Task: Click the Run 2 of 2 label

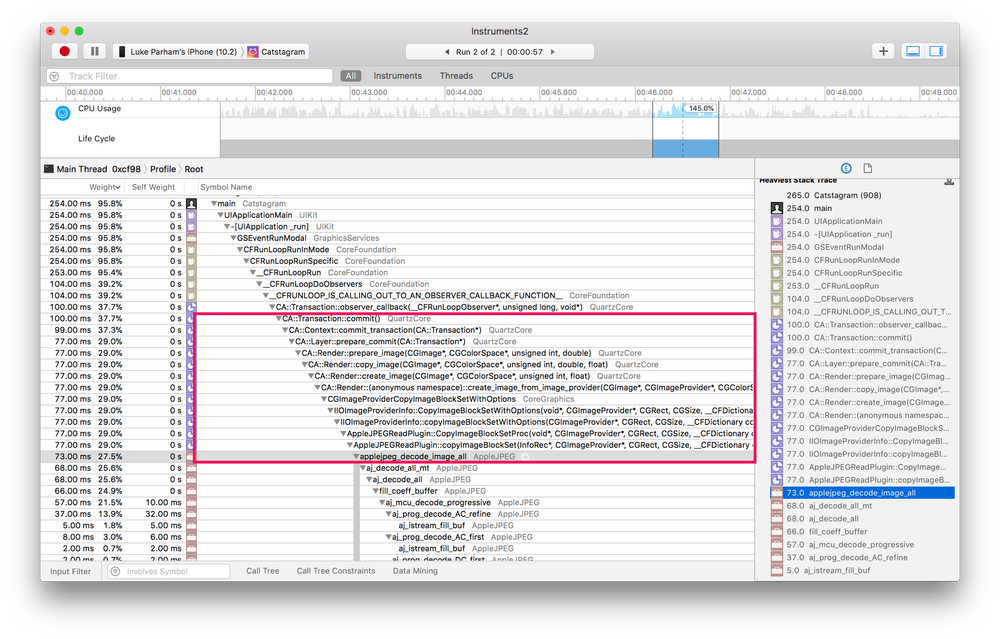Action: coord(475,52)
